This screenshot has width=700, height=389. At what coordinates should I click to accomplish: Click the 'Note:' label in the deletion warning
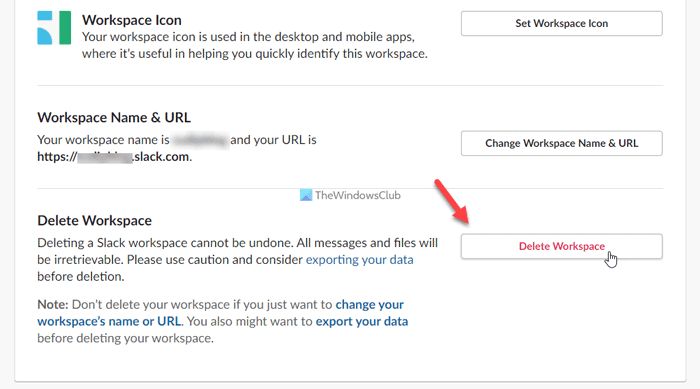(x=53, y=305)
